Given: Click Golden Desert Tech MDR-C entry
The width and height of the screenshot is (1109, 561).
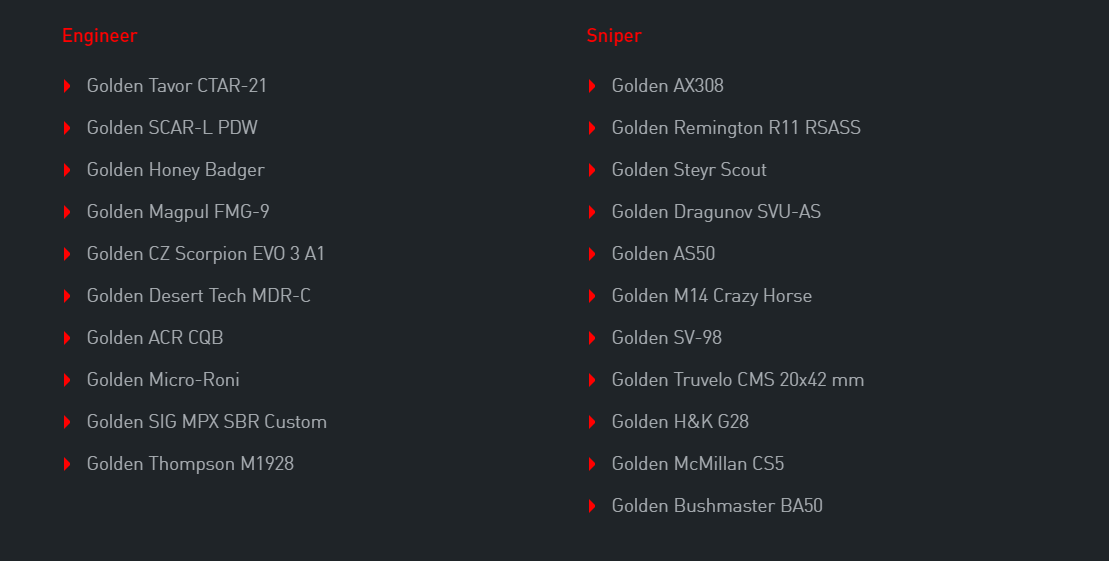Looking at the screenshot, I should pos(199,296).
